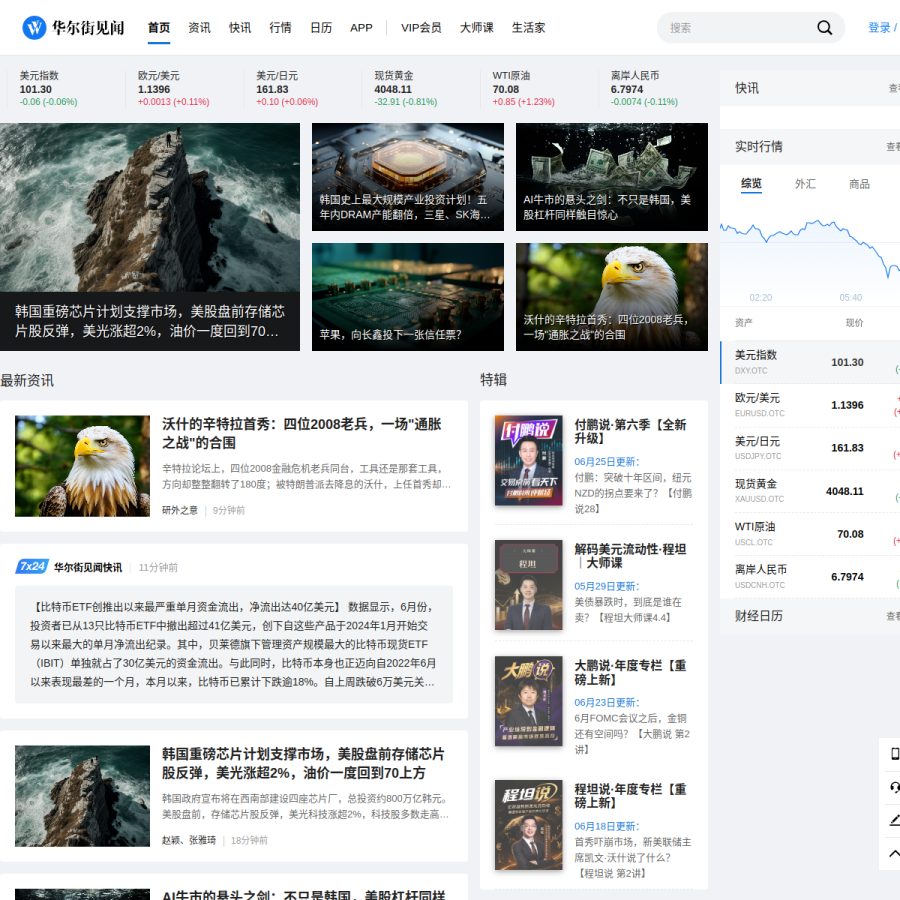Click the 实时行情 sidebar heading
The width and height of the screenshot is (900, 900).
758,146
